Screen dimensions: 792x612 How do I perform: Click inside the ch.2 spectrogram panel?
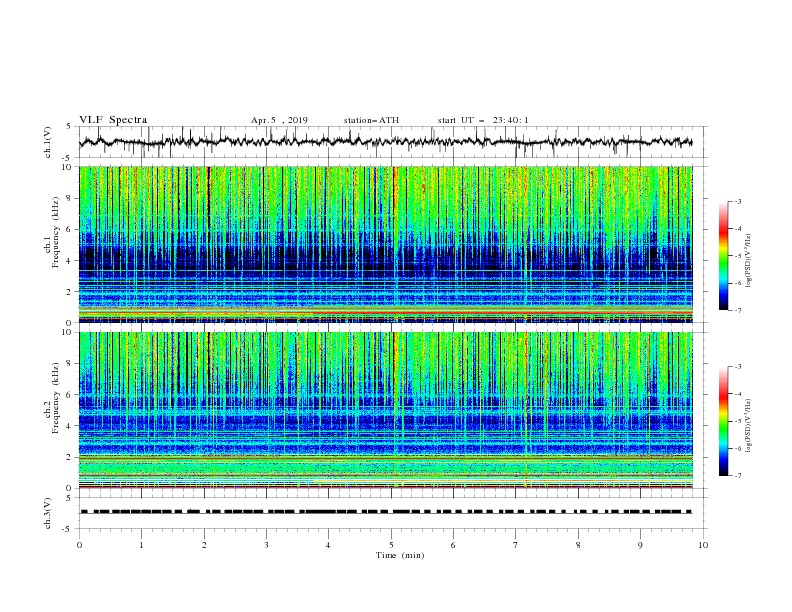[x=386, y=410]
